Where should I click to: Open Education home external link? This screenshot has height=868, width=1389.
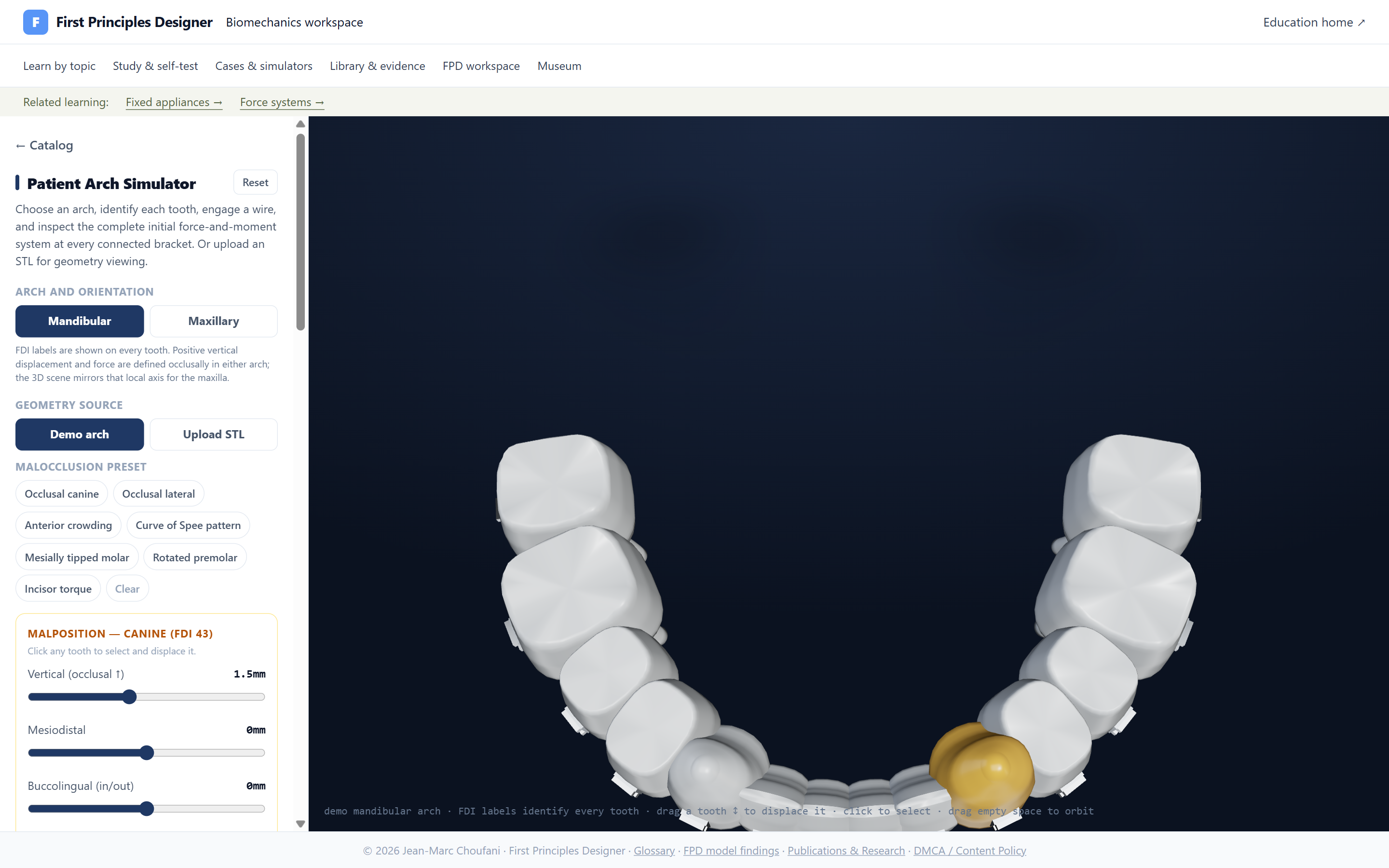1314,22
